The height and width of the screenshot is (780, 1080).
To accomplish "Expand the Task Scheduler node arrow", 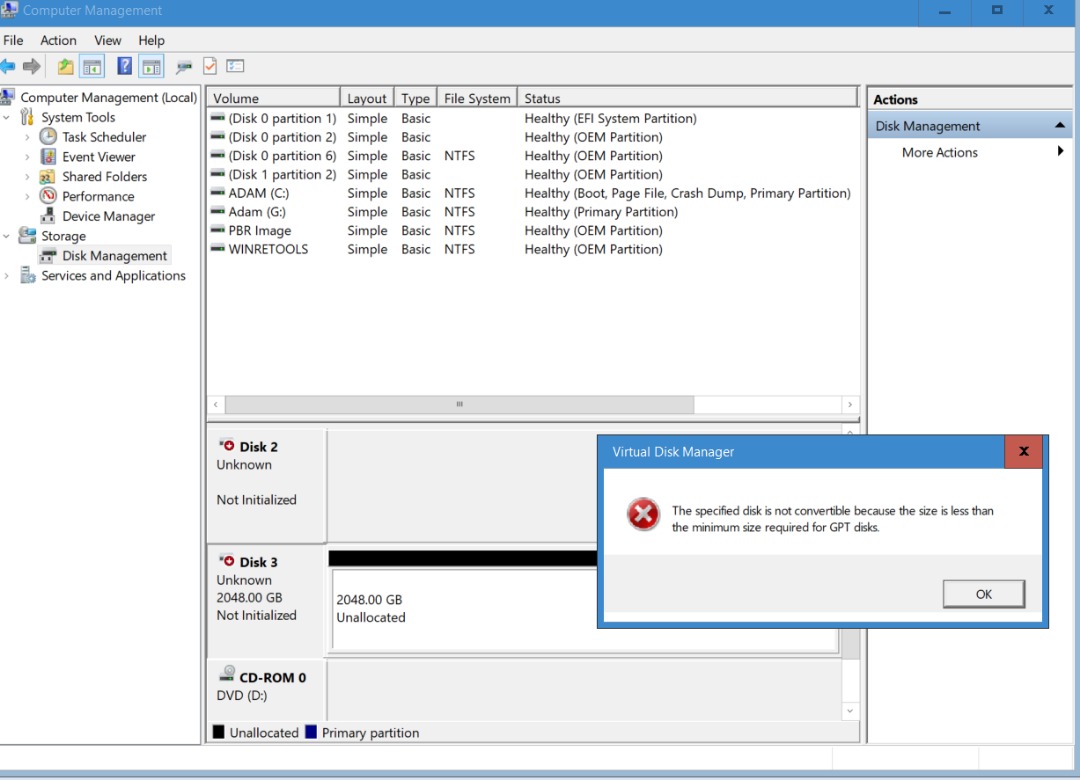I will tap(28, 137).
